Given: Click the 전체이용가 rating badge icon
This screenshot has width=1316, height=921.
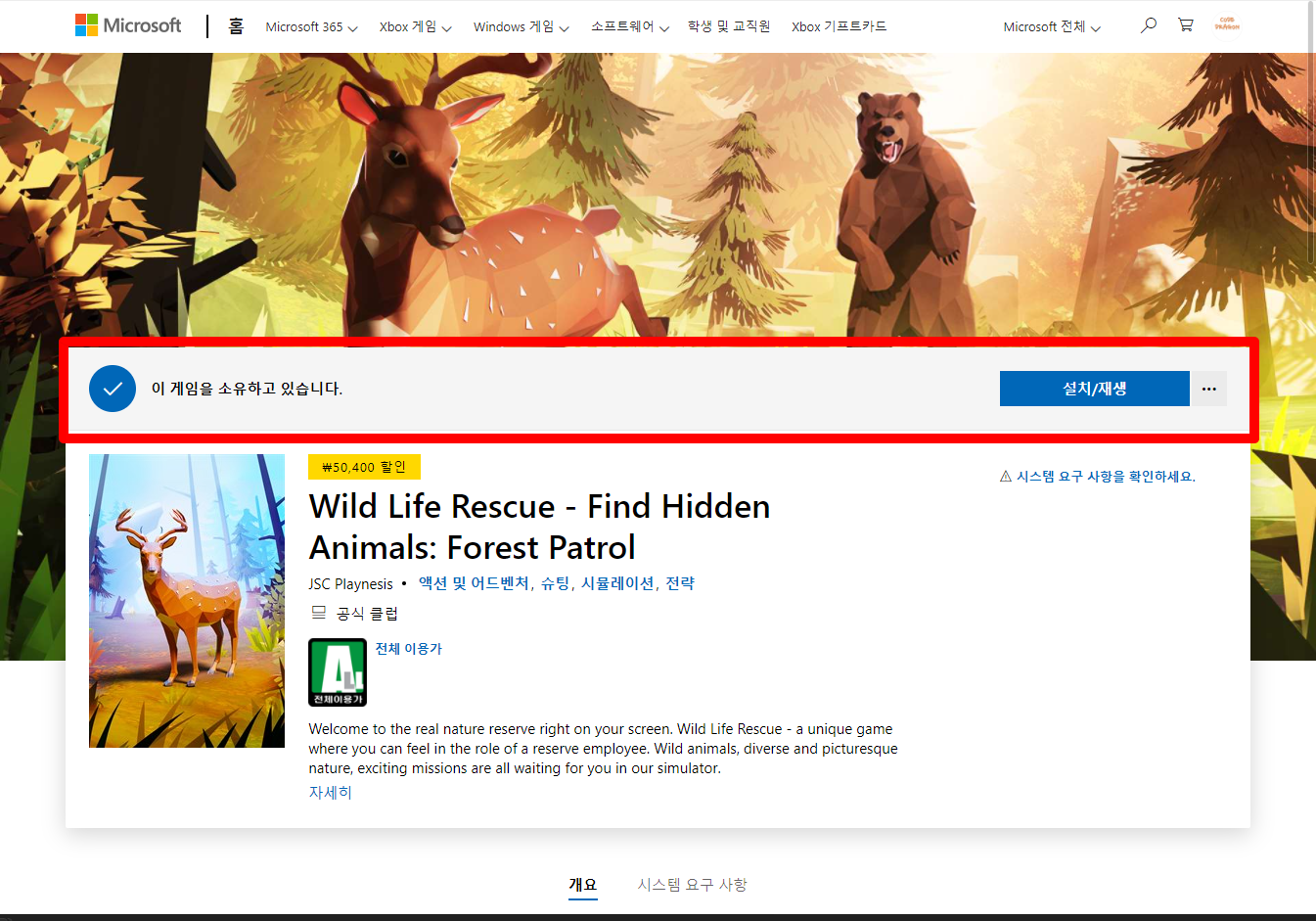Looking at the screenshot, I should point(338,672).
